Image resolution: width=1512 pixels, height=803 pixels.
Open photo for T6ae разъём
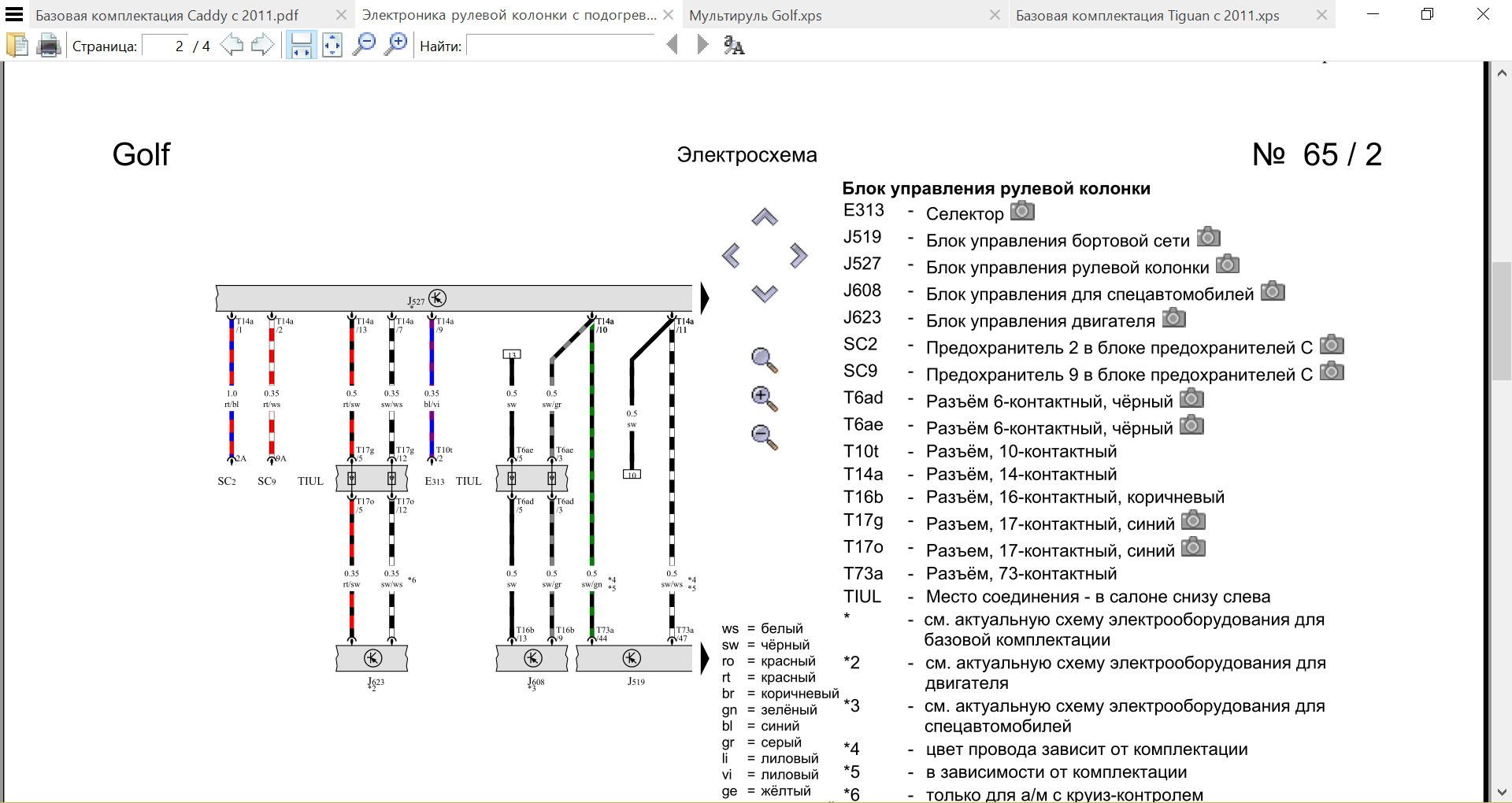[1191, 424]
